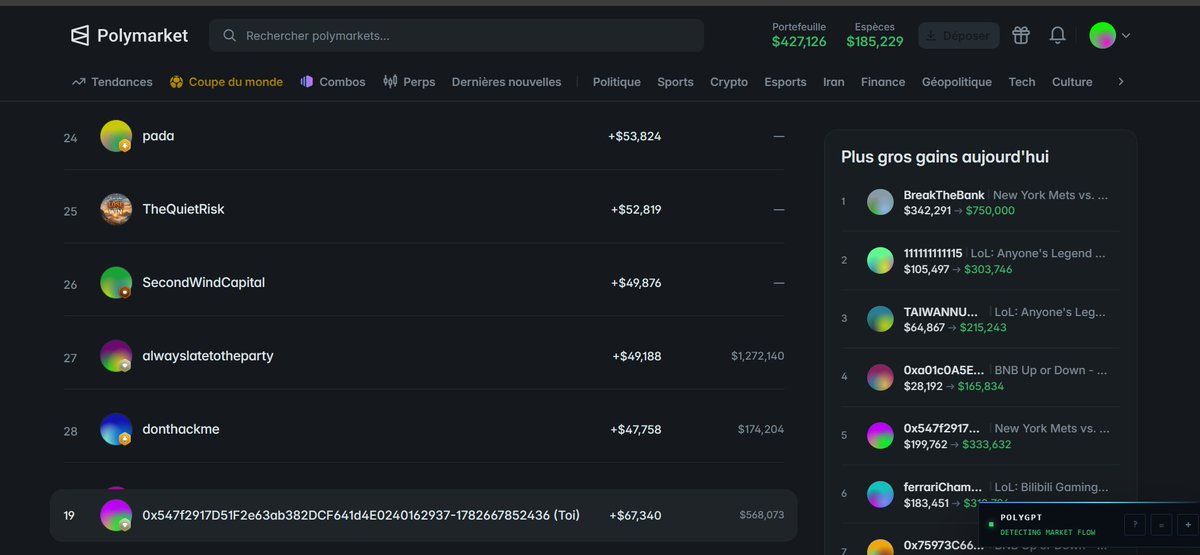Open 111111111115 LoL win entry

click(x=980, y=260)
